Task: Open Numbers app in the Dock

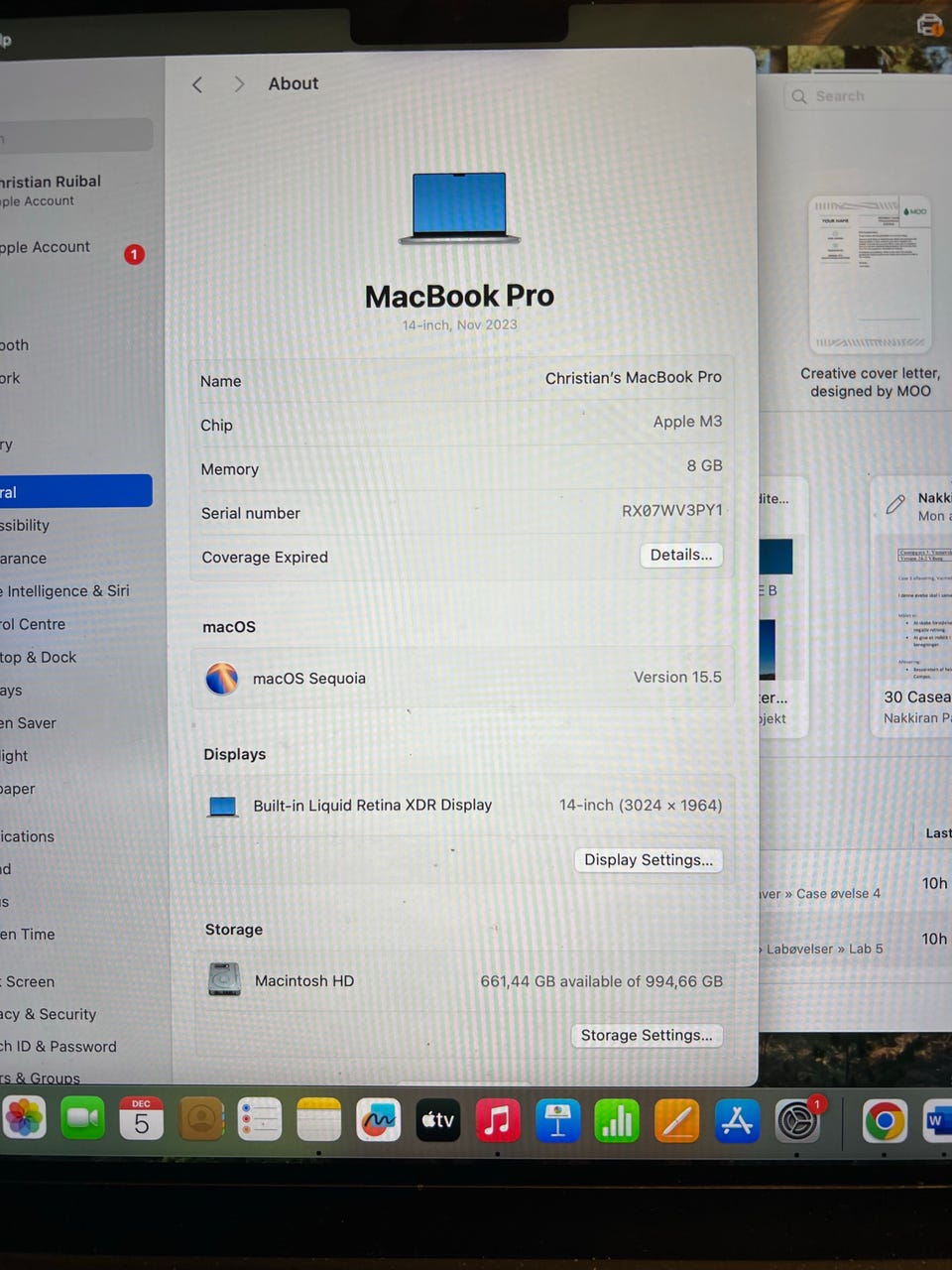Action: click(617, 1122)
